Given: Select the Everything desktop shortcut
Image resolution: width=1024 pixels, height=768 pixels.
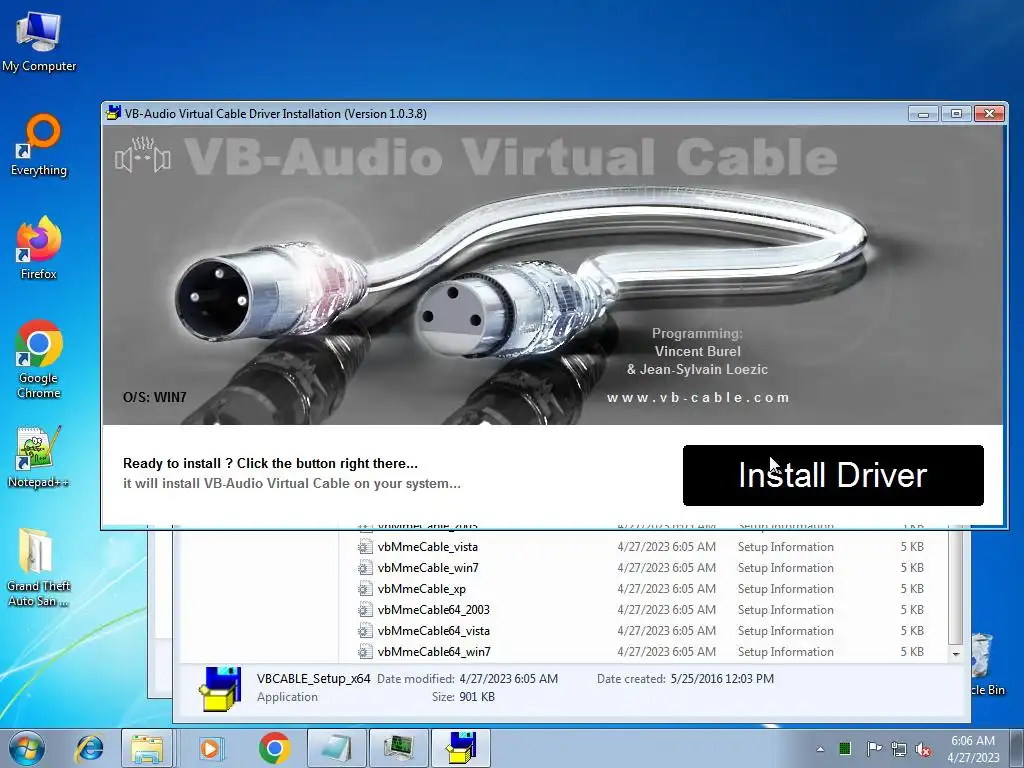Looking at the screenshot, I should (39, 145).
